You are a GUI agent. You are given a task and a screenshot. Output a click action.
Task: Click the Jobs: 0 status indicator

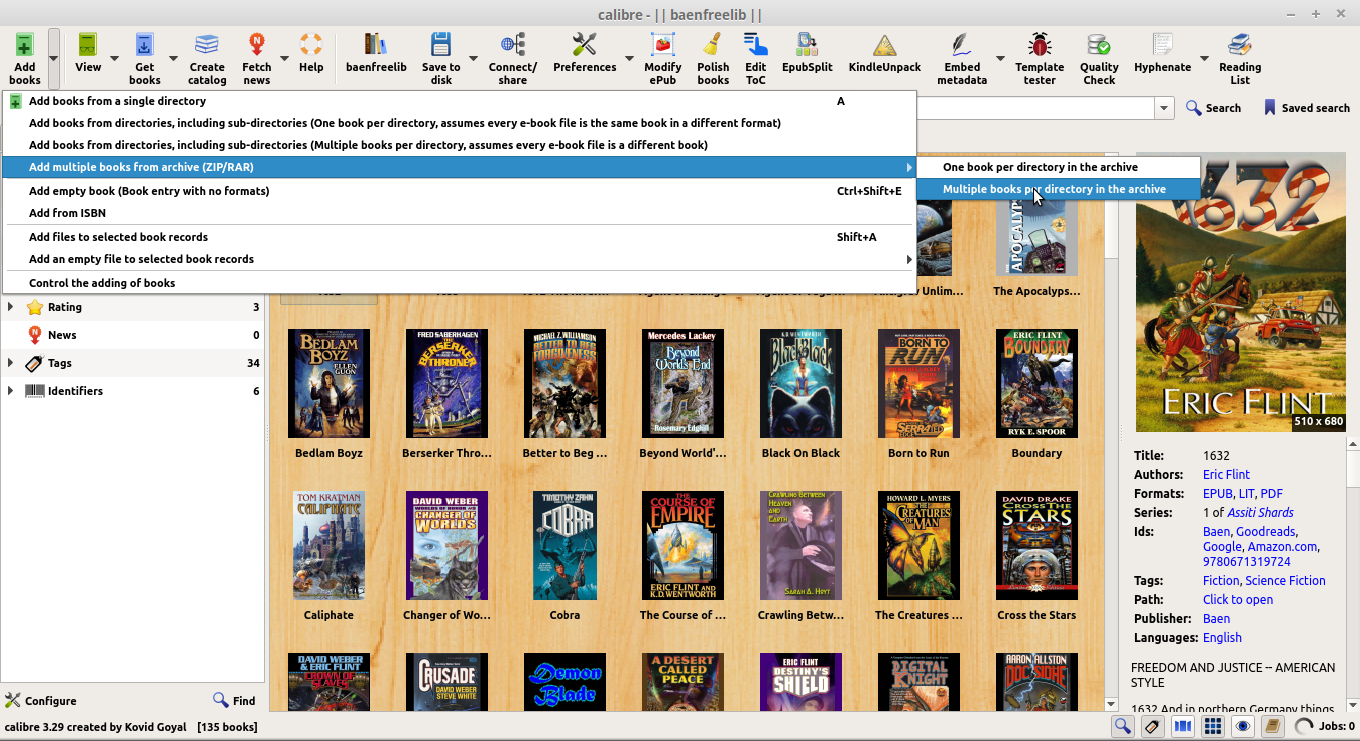click(x=1325, y=727)
